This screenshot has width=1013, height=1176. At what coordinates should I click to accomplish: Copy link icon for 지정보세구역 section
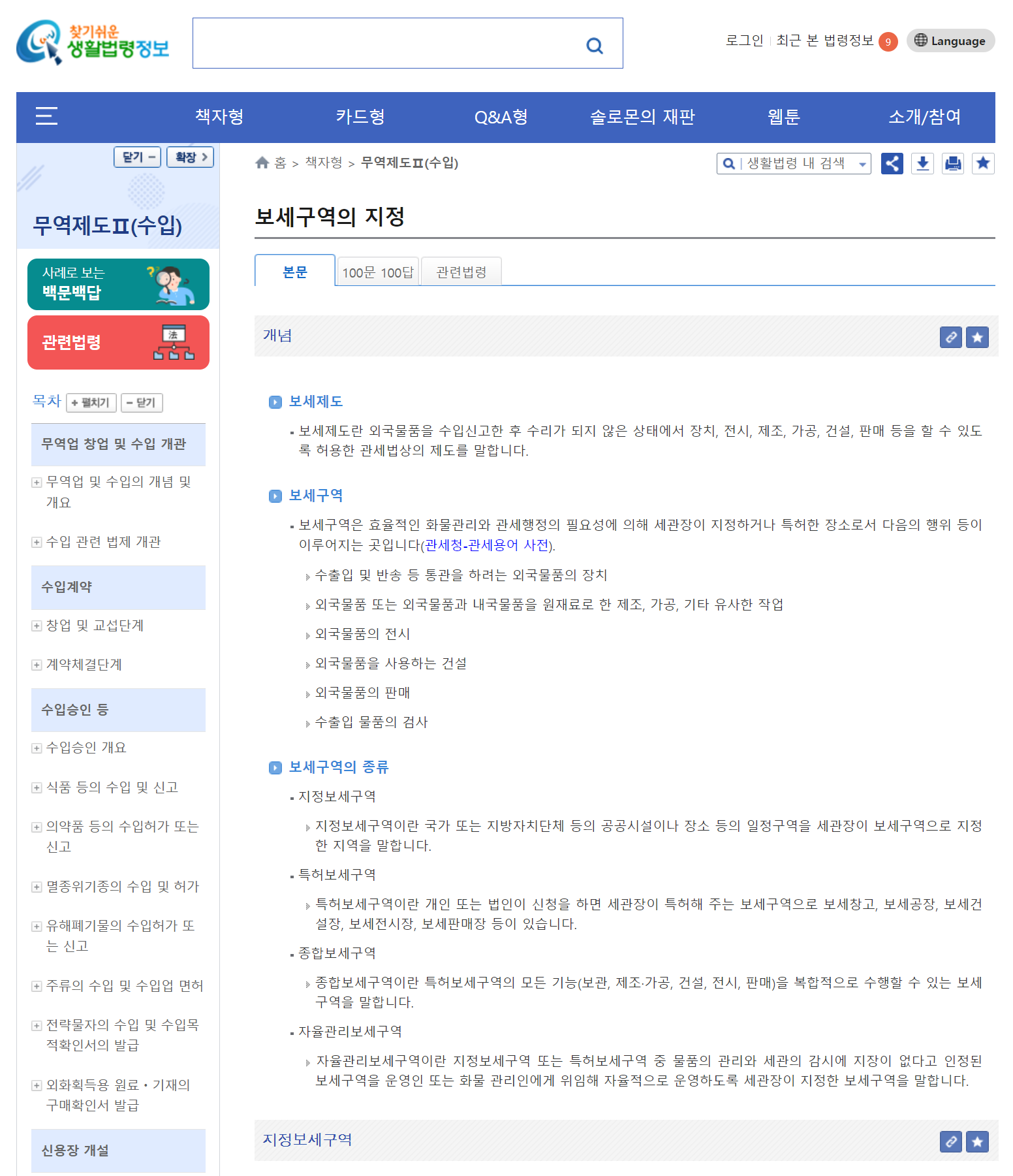951,1141
